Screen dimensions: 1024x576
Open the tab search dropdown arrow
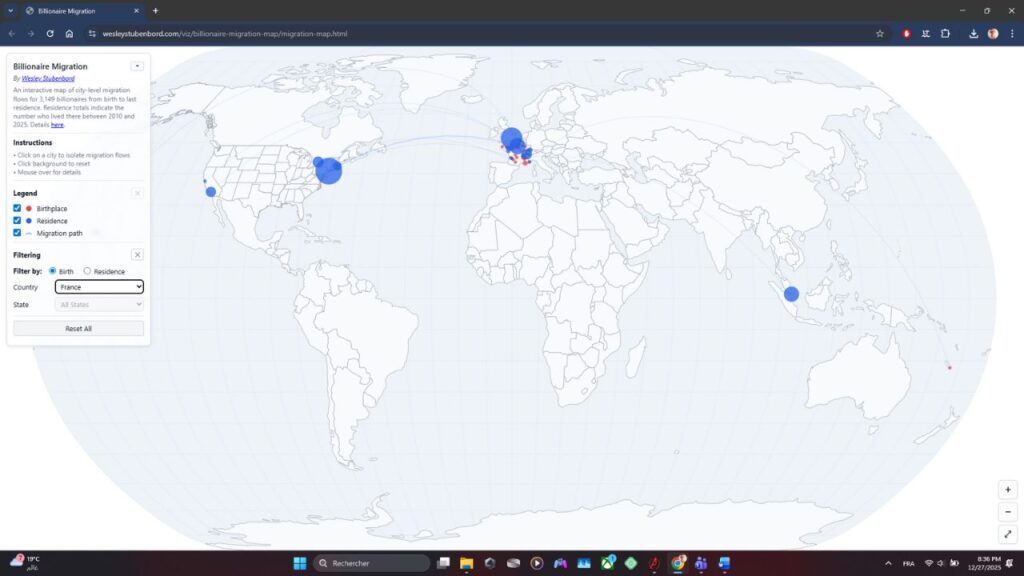(x=10, y=10)
